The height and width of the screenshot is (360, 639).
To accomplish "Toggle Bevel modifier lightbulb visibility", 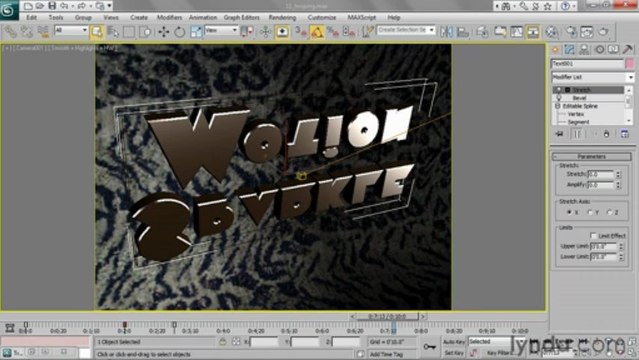I will point(559,98).
